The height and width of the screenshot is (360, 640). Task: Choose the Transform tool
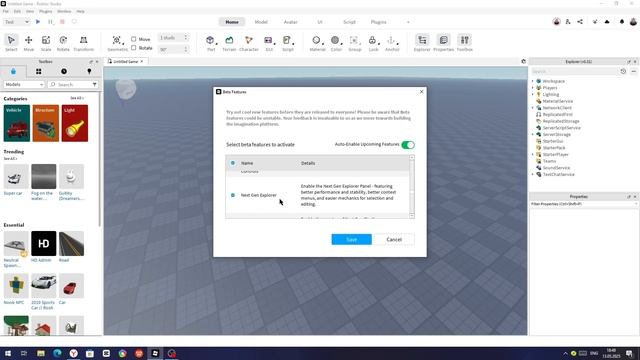pyautogui.click(x=83, y=43)
